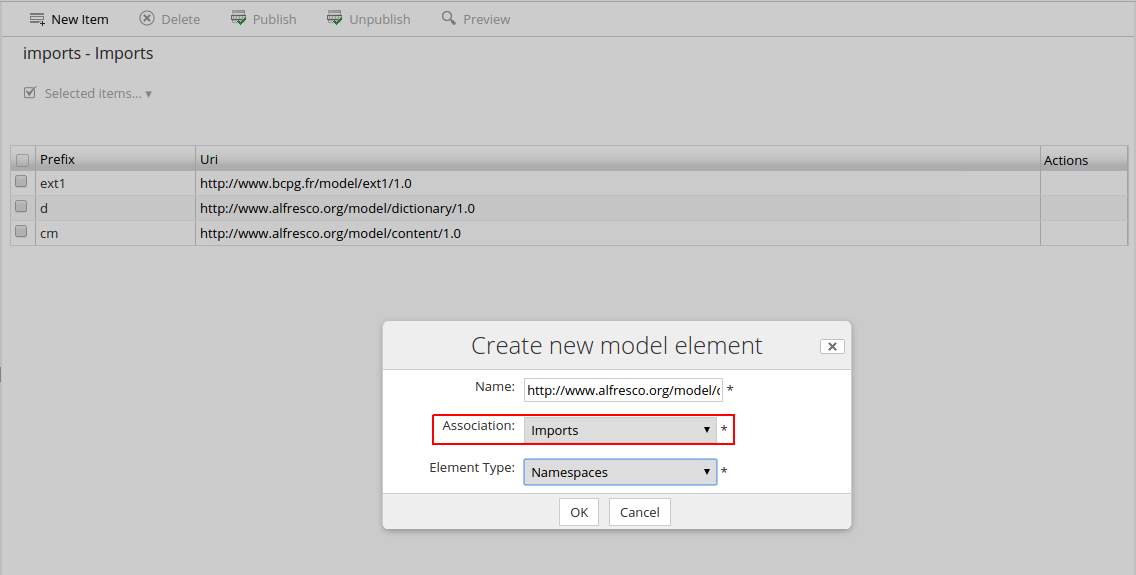The image size is (1136, 575).
Task: Click the New Item icon
Action: [37, 19]
